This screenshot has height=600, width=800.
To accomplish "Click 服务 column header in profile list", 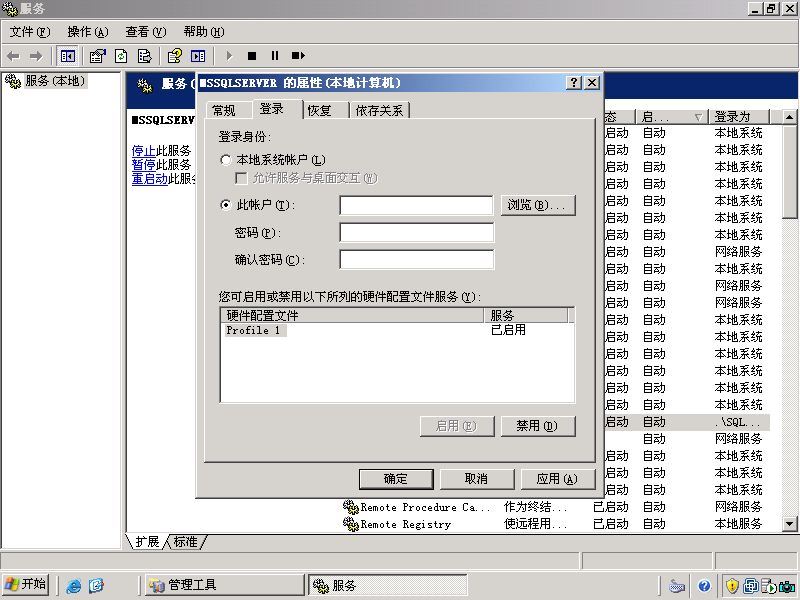I will pyautogui.click(x=526, y=315).
